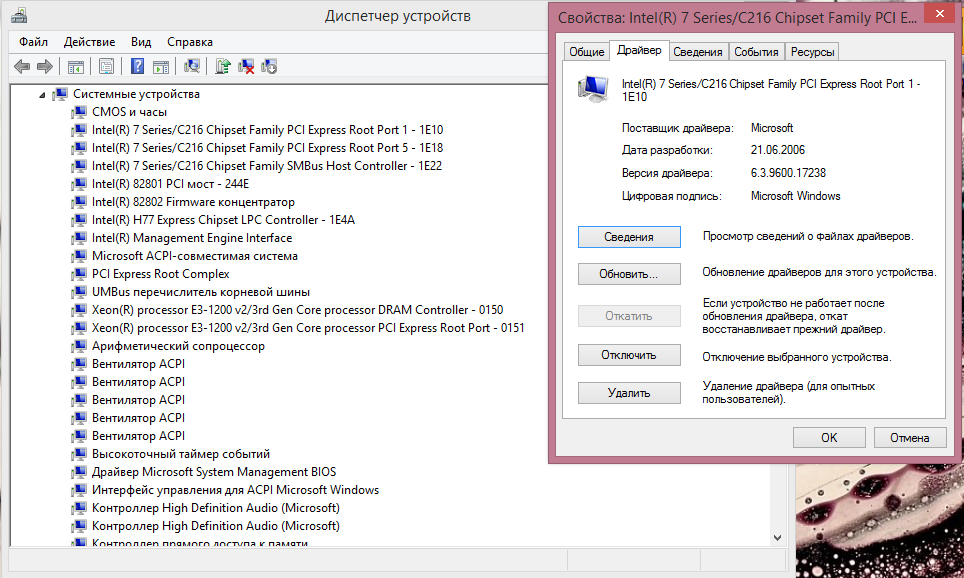Click the uninstall device red X icon

coord(246,66)
